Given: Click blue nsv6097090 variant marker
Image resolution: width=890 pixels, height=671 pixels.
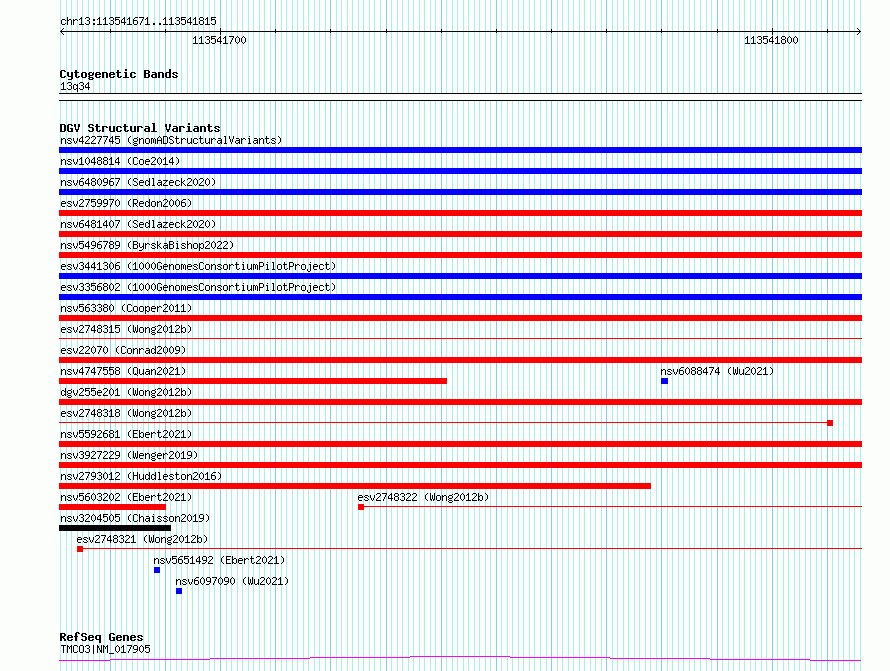Looking at the screenshot, I should [x=179, y=591].
